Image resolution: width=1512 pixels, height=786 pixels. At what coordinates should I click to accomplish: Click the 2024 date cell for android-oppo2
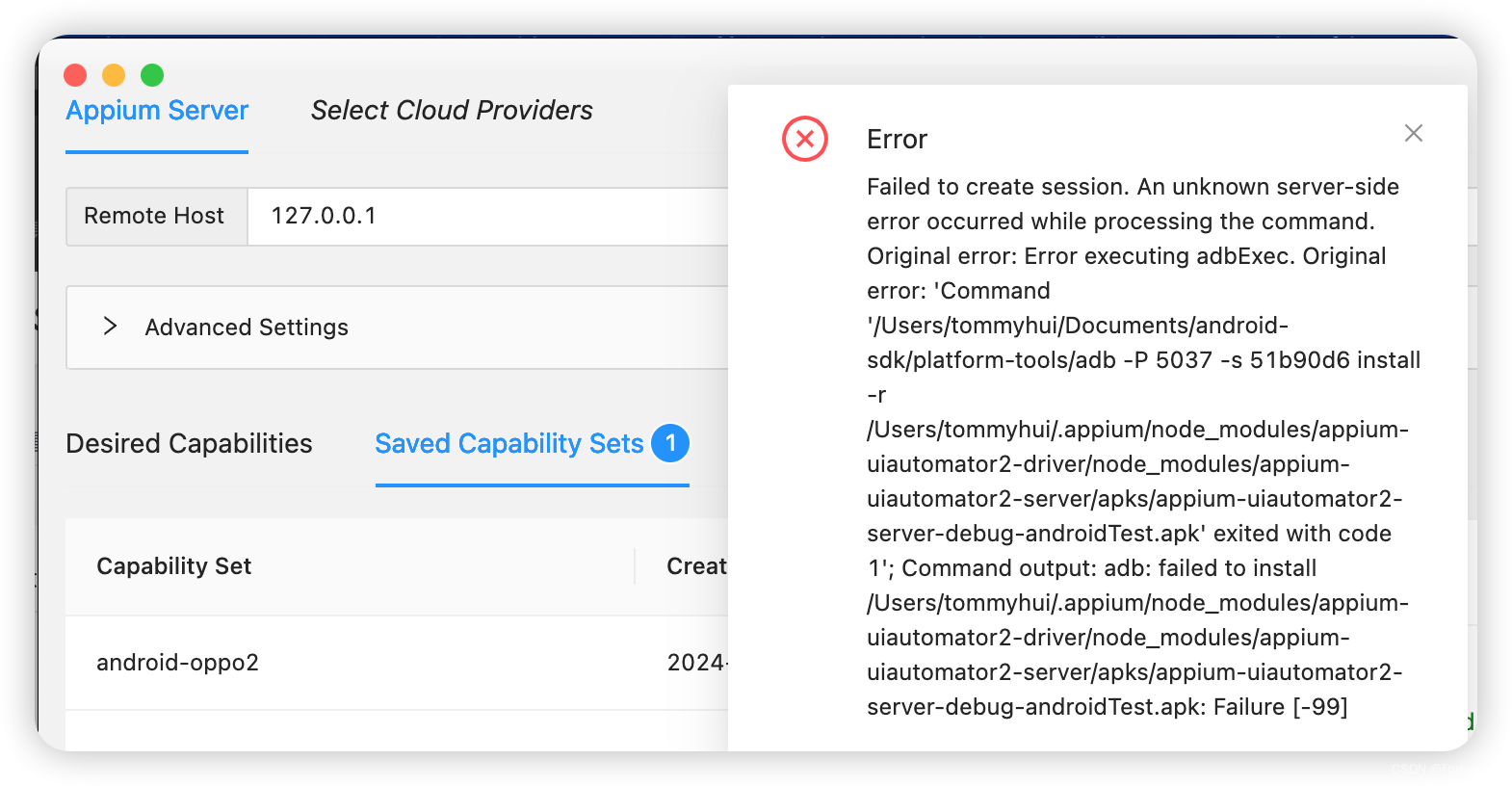coord(696,663)
